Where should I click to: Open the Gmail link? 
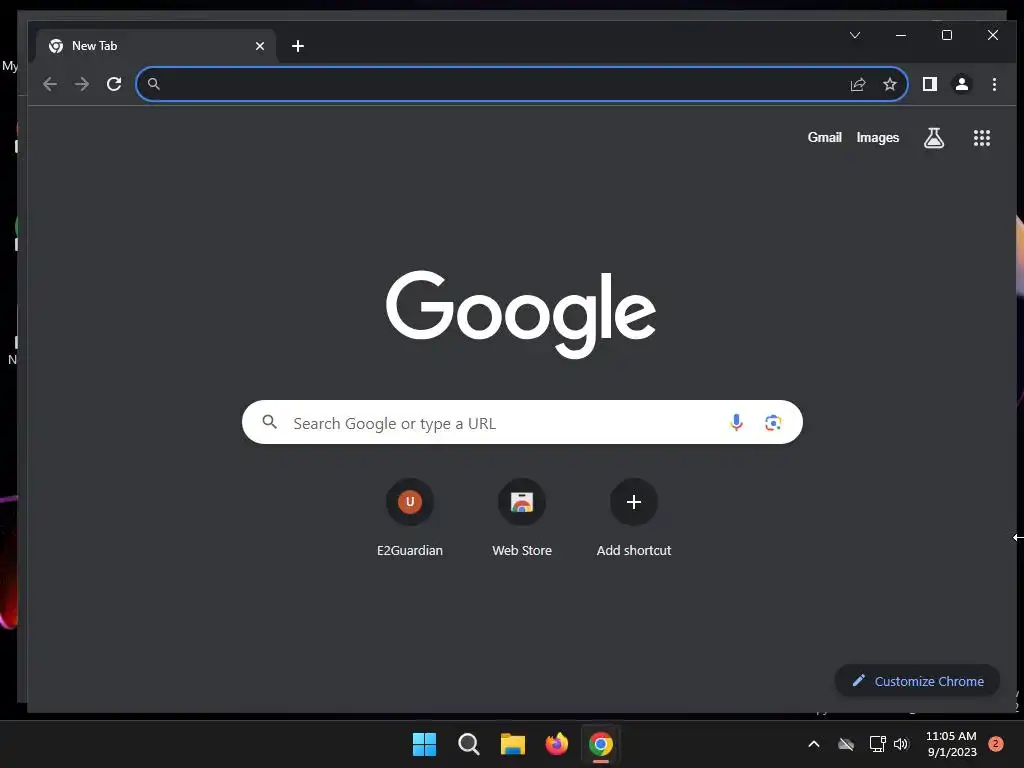tap(824, 137)
